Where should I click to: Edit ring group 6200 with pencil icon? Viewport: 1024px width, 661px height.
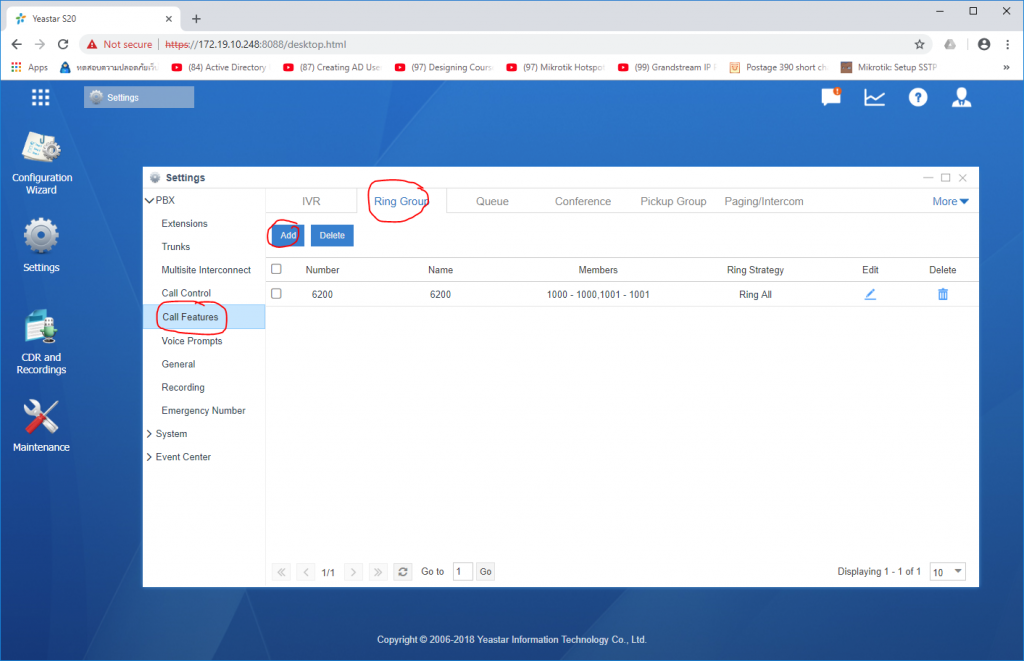(870, 295)
